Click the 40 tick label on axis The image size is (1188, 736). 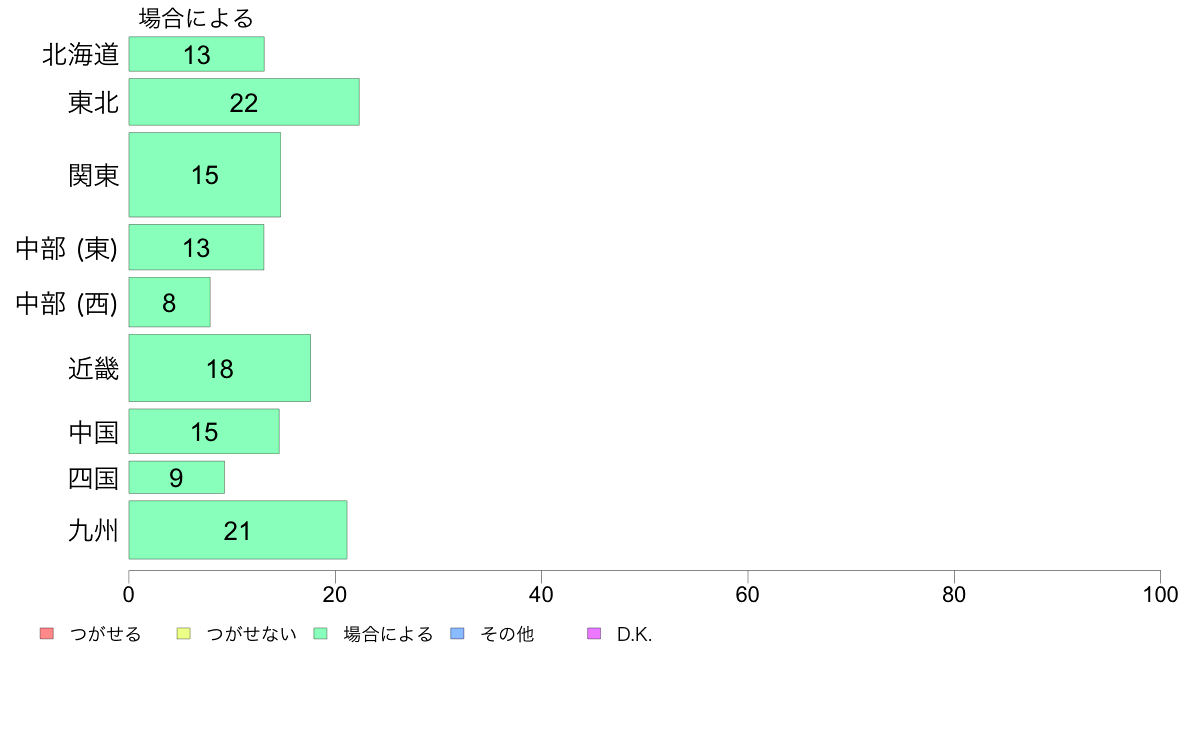tap(541, 595)
